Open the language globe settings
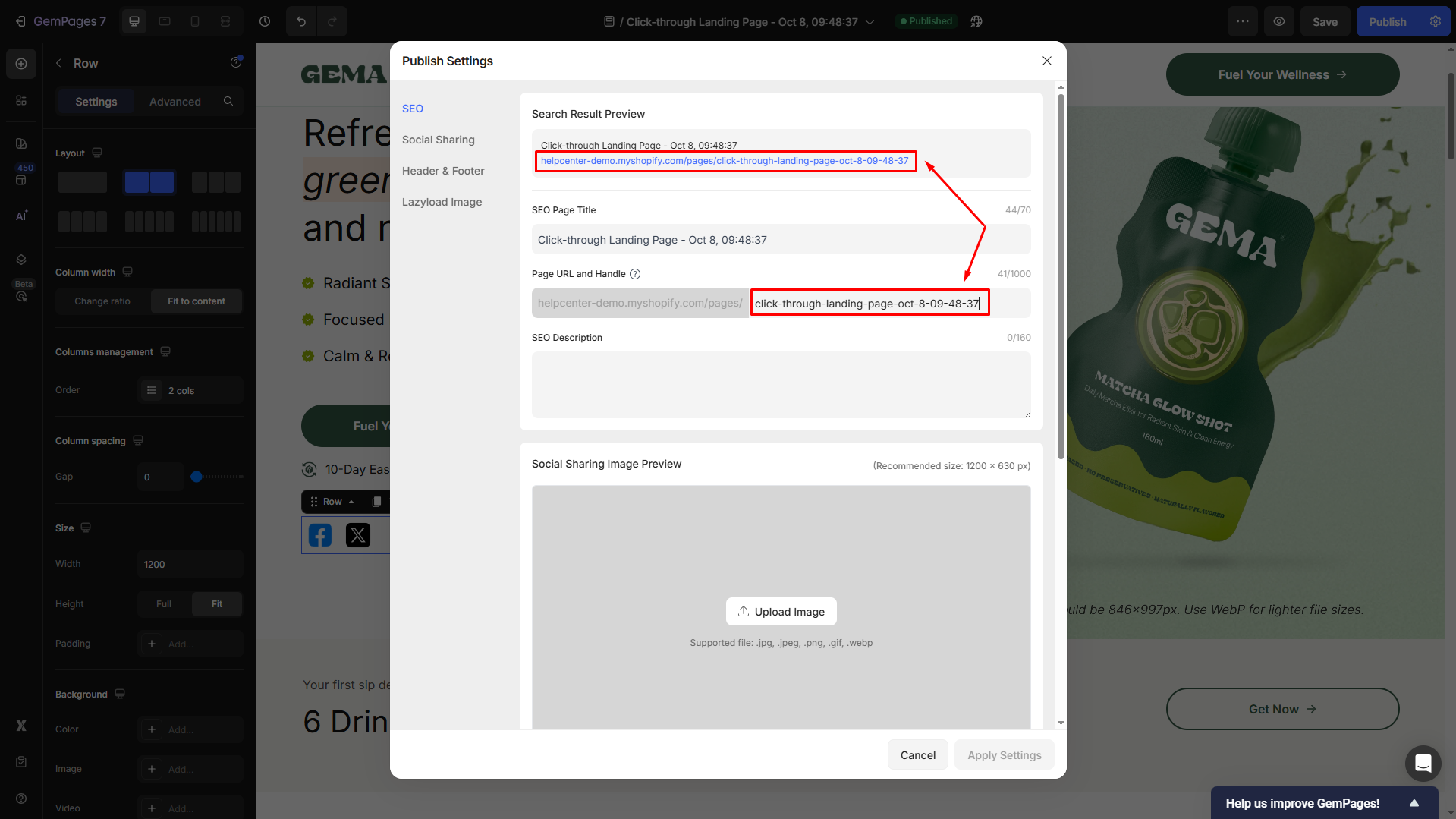 pos(976,21)
